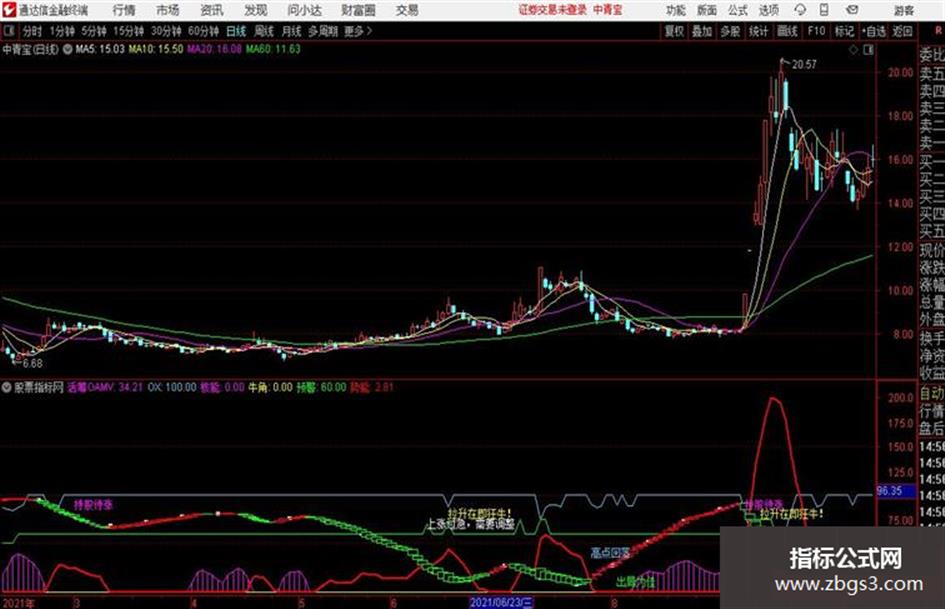The width and height of the screenshot is (945, 609).
Task: Select the 月线 monthly period tab
Action: click(292, 31)
